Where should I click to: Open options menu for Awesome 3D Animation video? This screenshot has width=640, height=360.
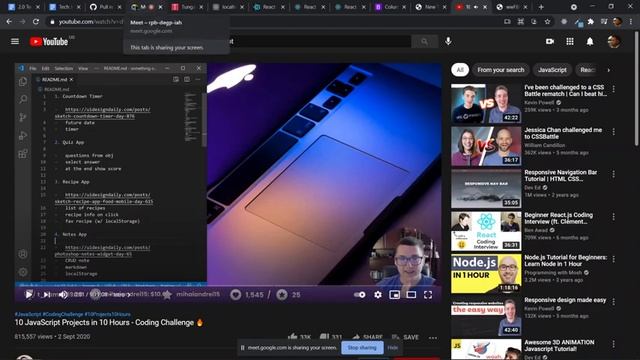pyautogui.click(x=613, y=344)
